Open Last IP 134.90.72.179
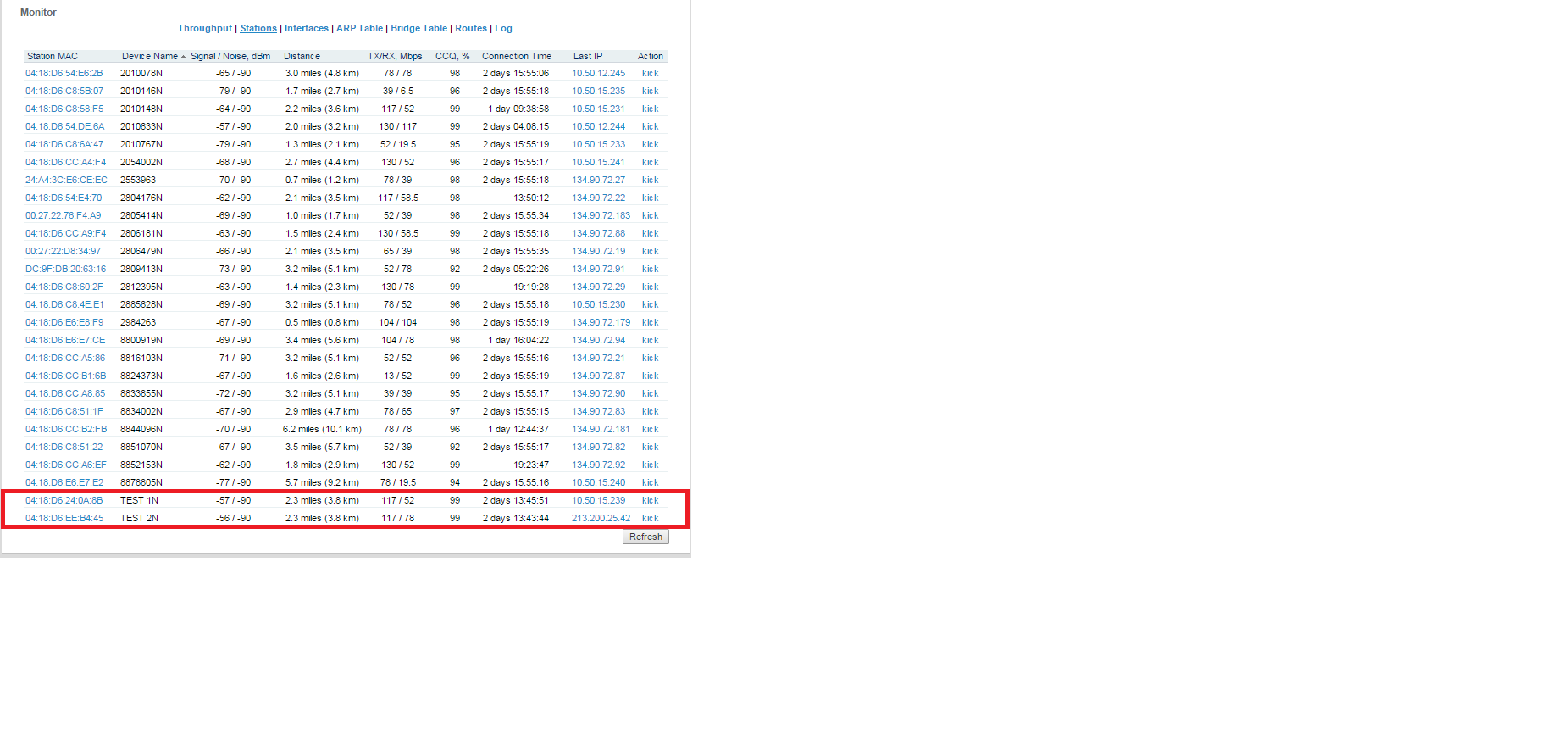The width and height of the screenshot is (1568, 729). point(601,322)
